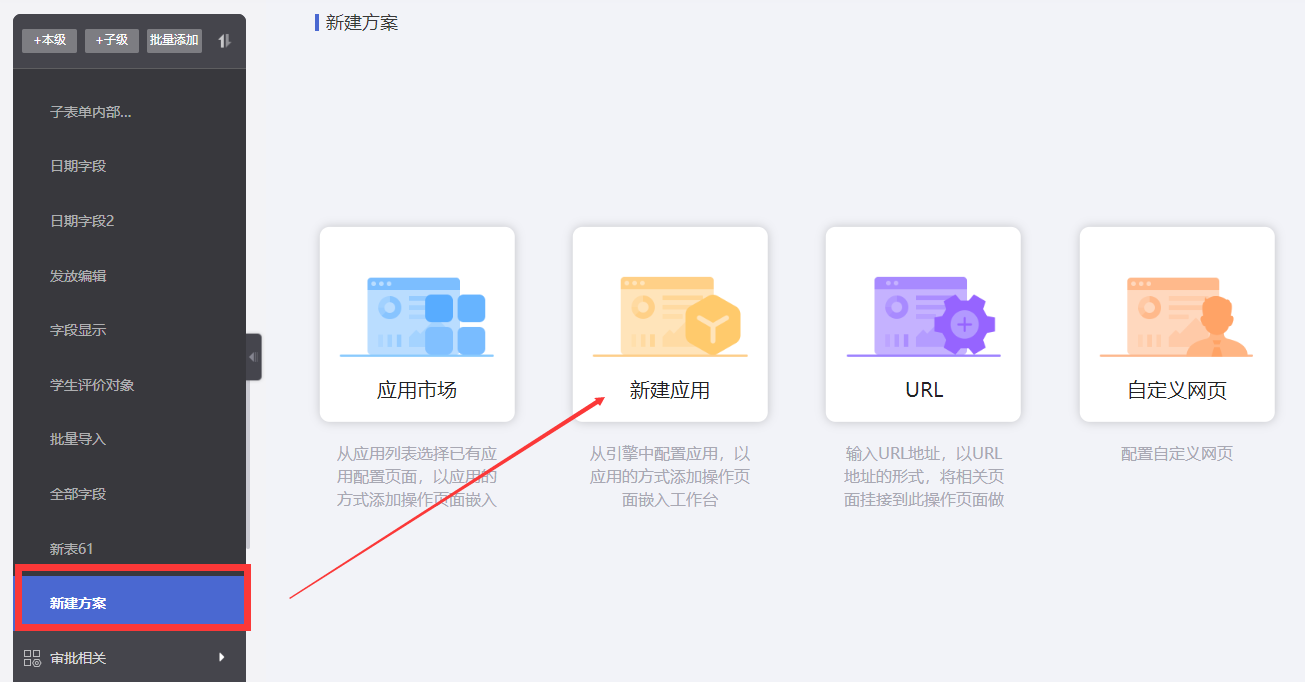Click the sort arrows icon beside 批量添加

pos(225,40)
